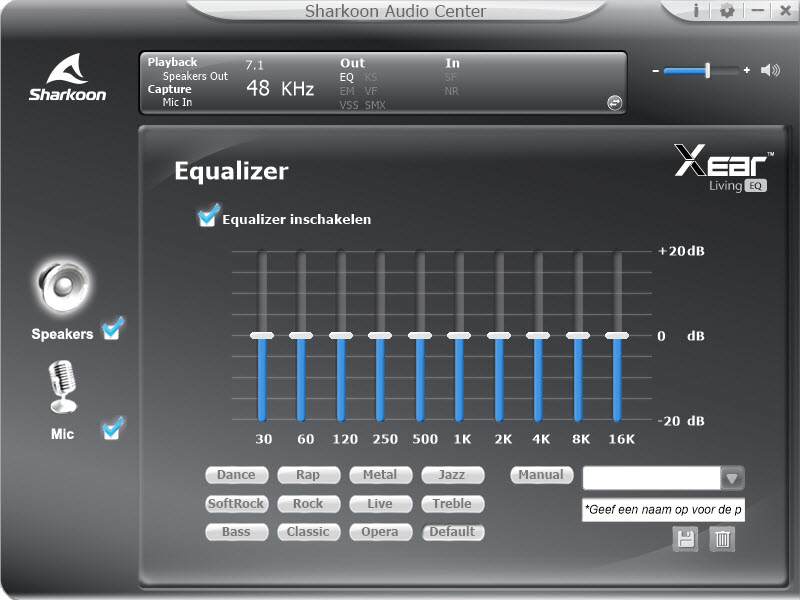The height and width of the screenshot is (600, 800).
Task: Click the master volume slider handle
Action: tap(708, 70)
